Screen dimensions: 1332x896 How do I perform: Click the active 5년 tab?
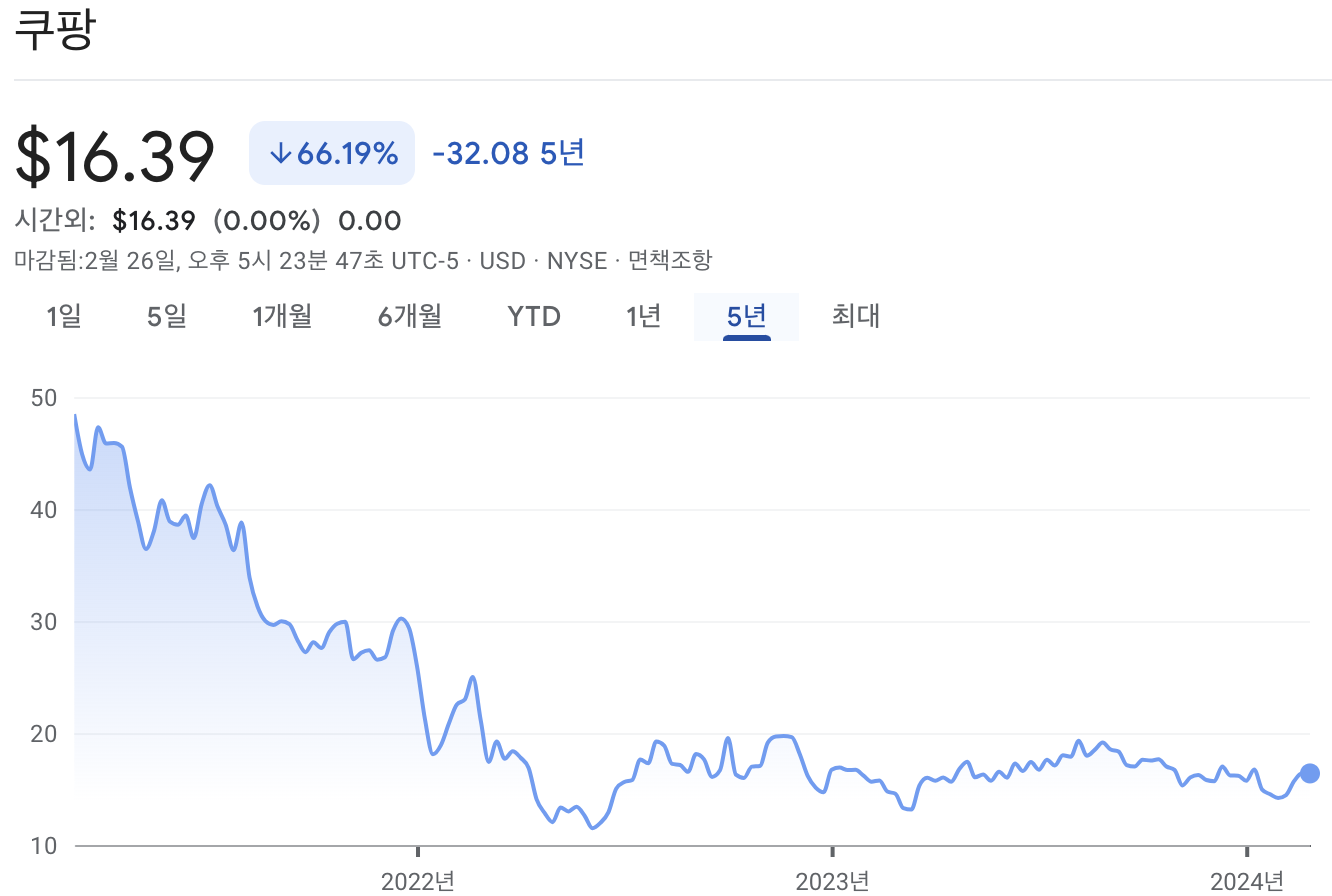[x=746, y=316]
